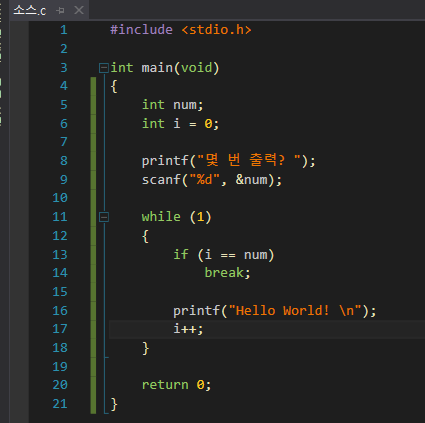Pin the 소스.c tab
The image size is (425, 423).
pyautogui.click(x=60, y=11)
